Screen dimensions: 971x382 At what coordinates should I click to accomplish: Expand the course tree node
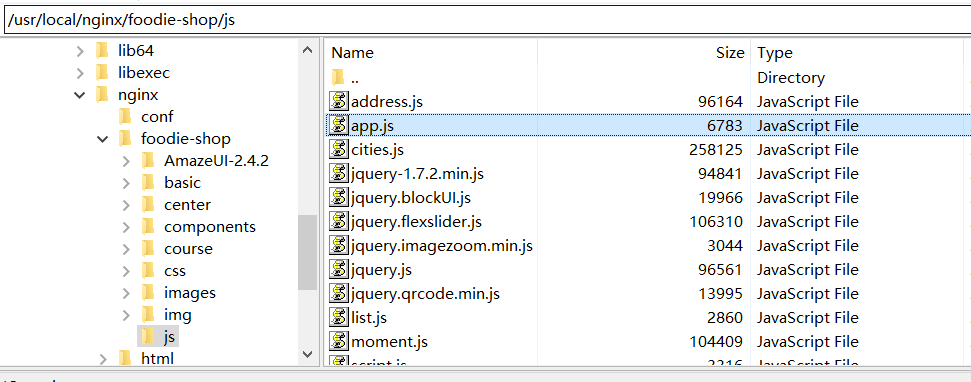126,249
